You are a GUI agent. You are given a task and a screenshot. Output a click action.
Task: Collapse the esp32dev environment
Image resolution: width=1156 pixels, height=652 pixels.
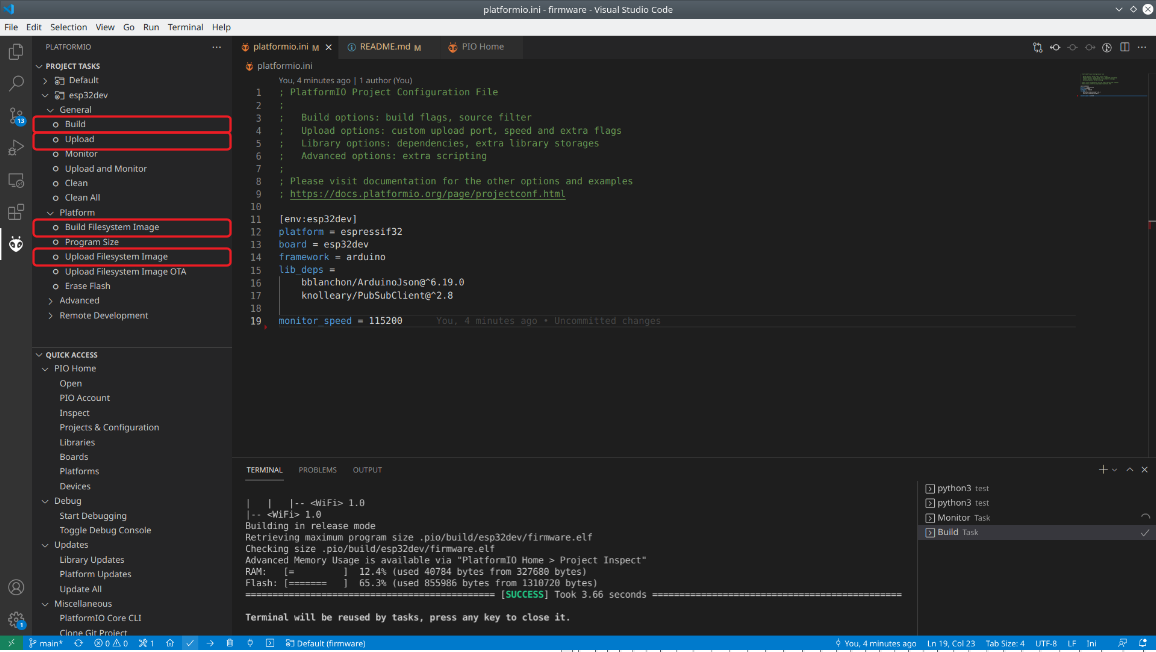(45, 95)
